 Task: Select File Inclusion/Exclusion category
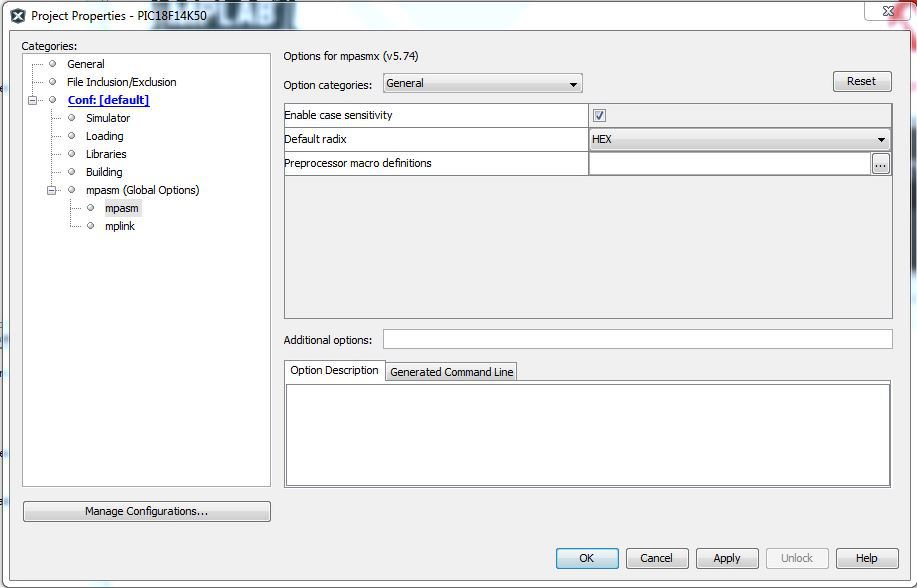[122, 82]
